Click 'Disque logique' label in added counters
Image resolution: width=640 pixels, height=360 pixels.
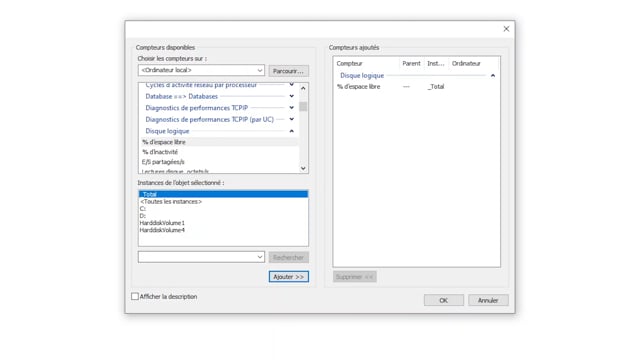362,76
